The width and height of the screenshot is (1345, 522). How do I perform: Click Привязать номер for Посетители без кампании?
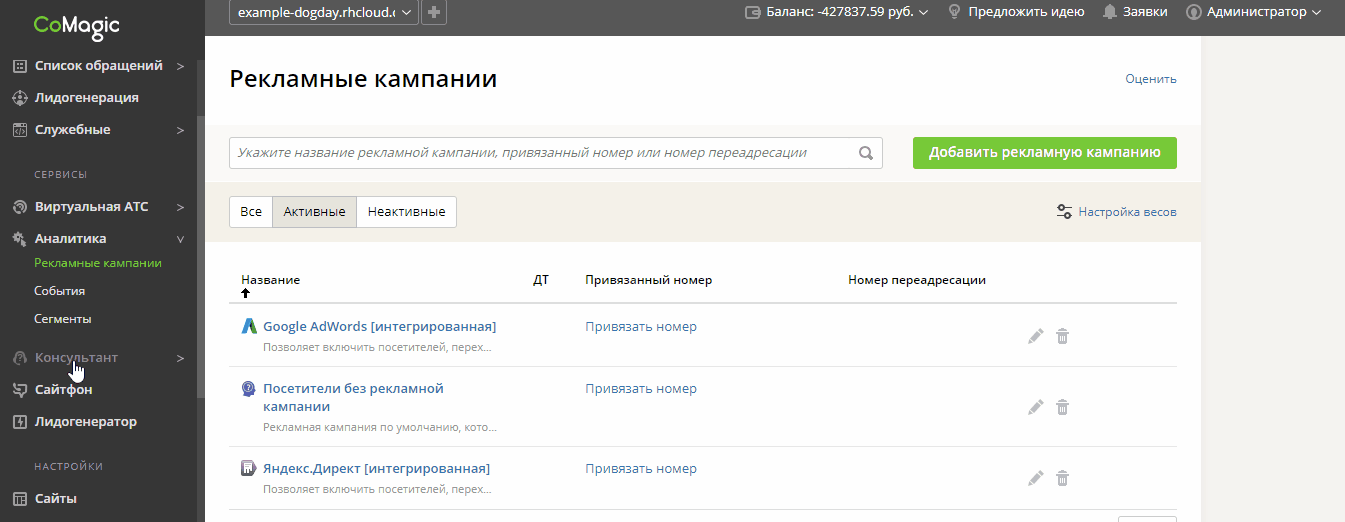pos(641,388)
